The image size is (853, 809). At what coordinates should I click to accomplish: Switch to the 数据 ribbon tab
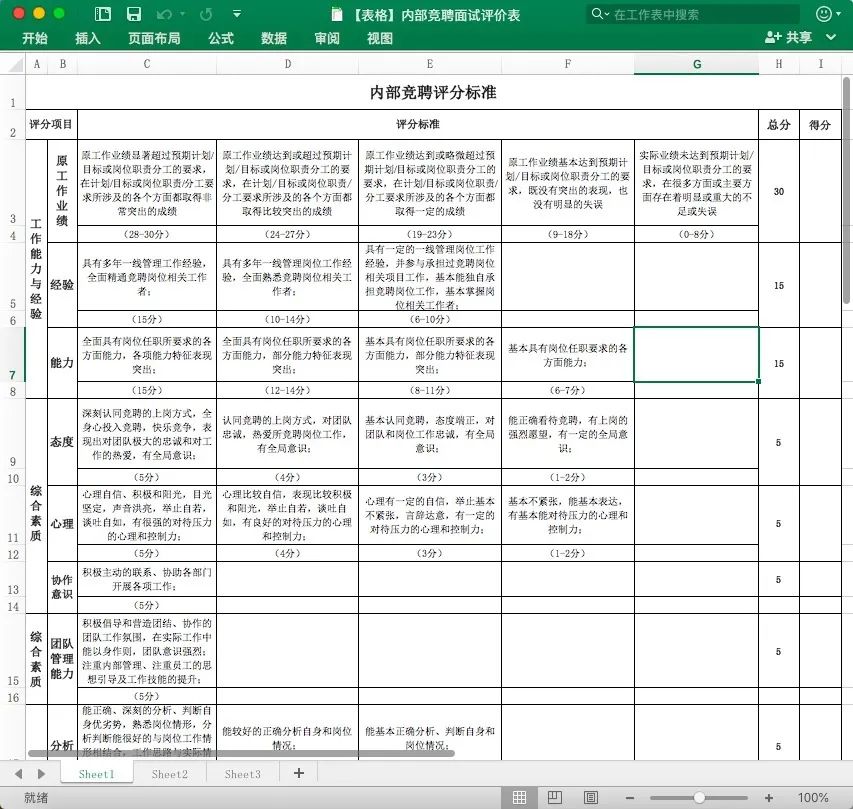(x=273, y=37)
